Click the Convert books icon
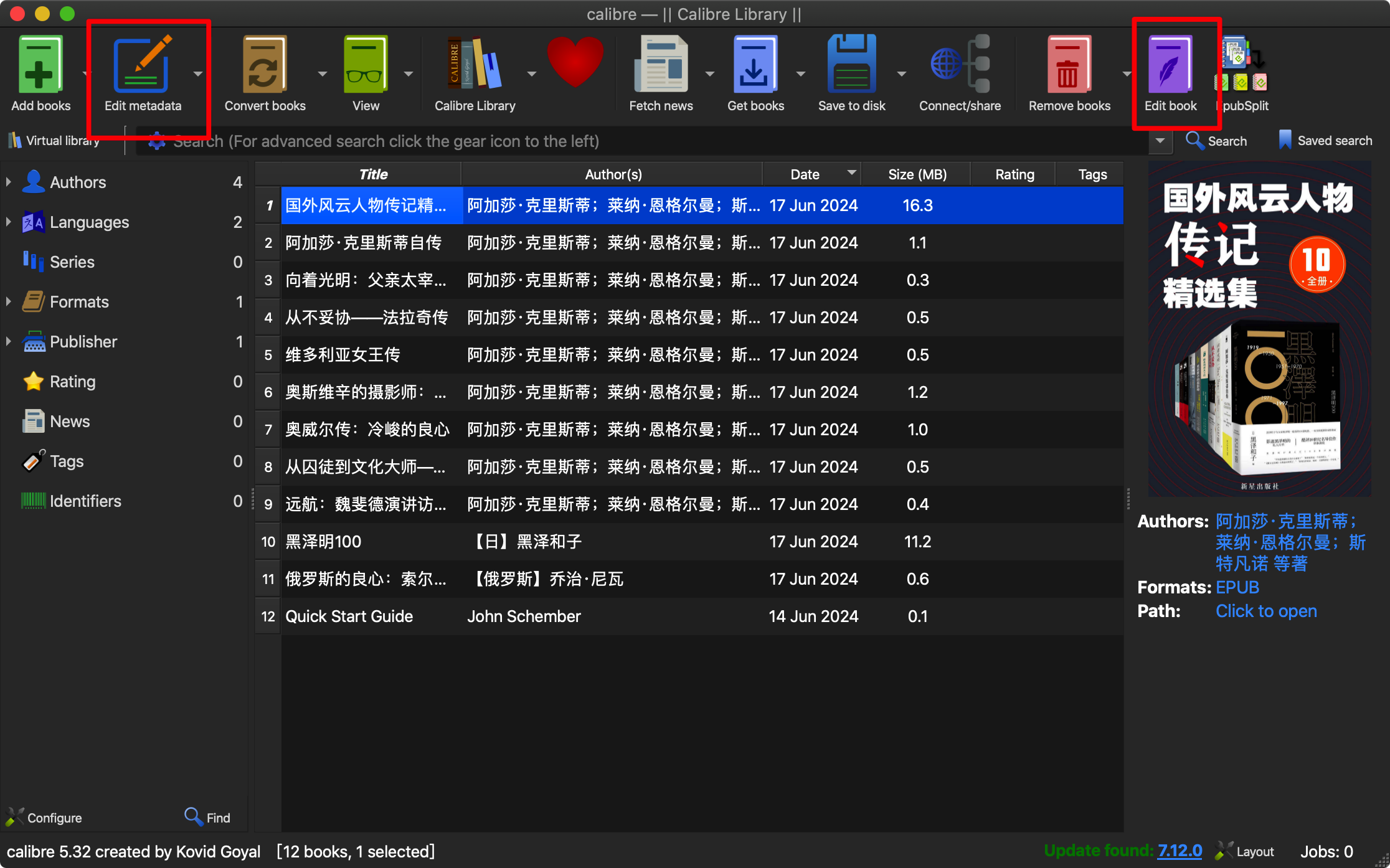This screenshot has width=1390, height=868. (x=264, y=65)
